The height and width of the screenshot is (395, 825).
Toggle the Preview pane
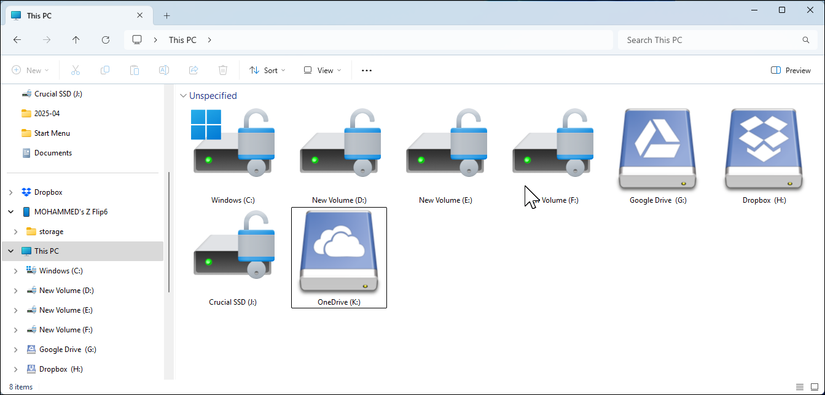790,70
